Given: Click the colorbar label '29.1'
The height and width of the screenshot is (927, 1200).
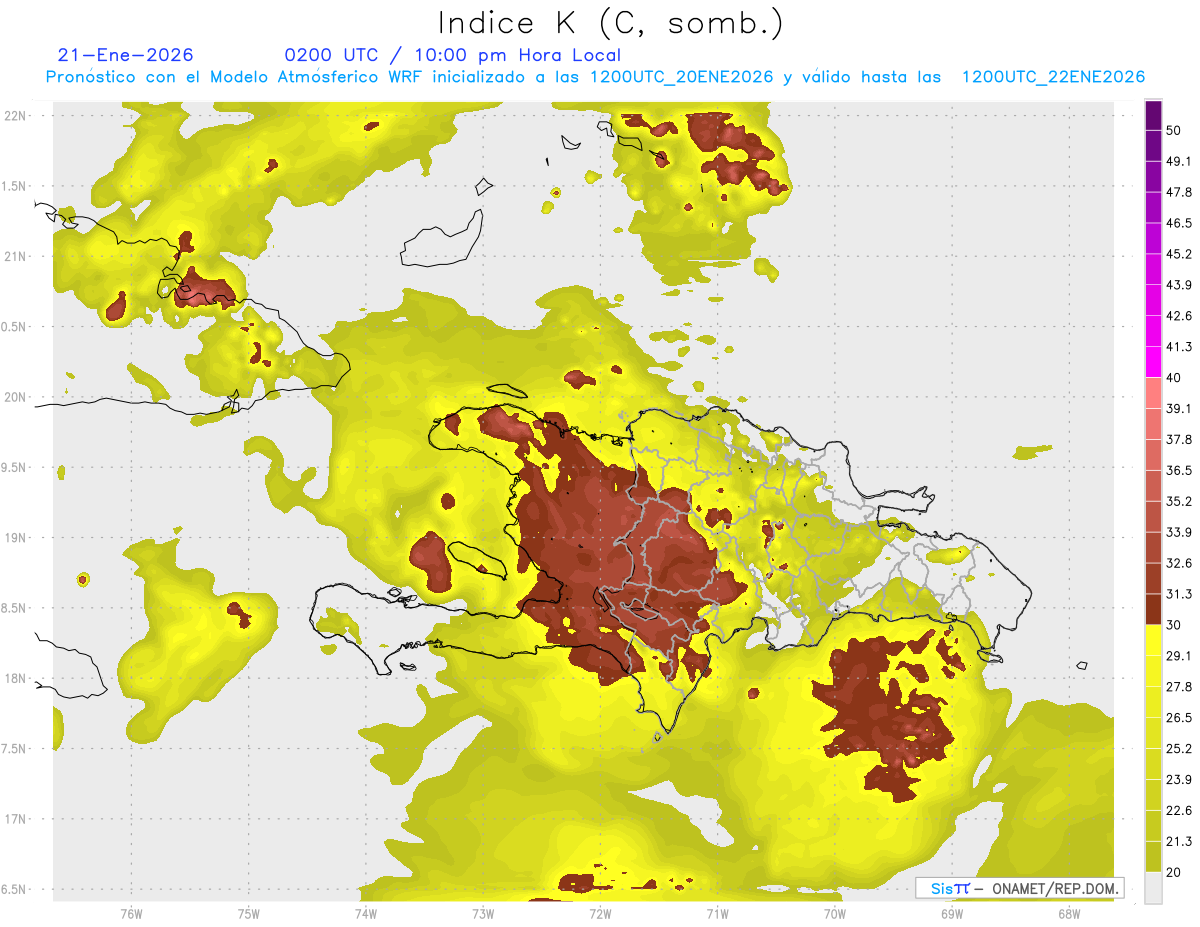Looking at the screenshot, I should point(1179,656).
